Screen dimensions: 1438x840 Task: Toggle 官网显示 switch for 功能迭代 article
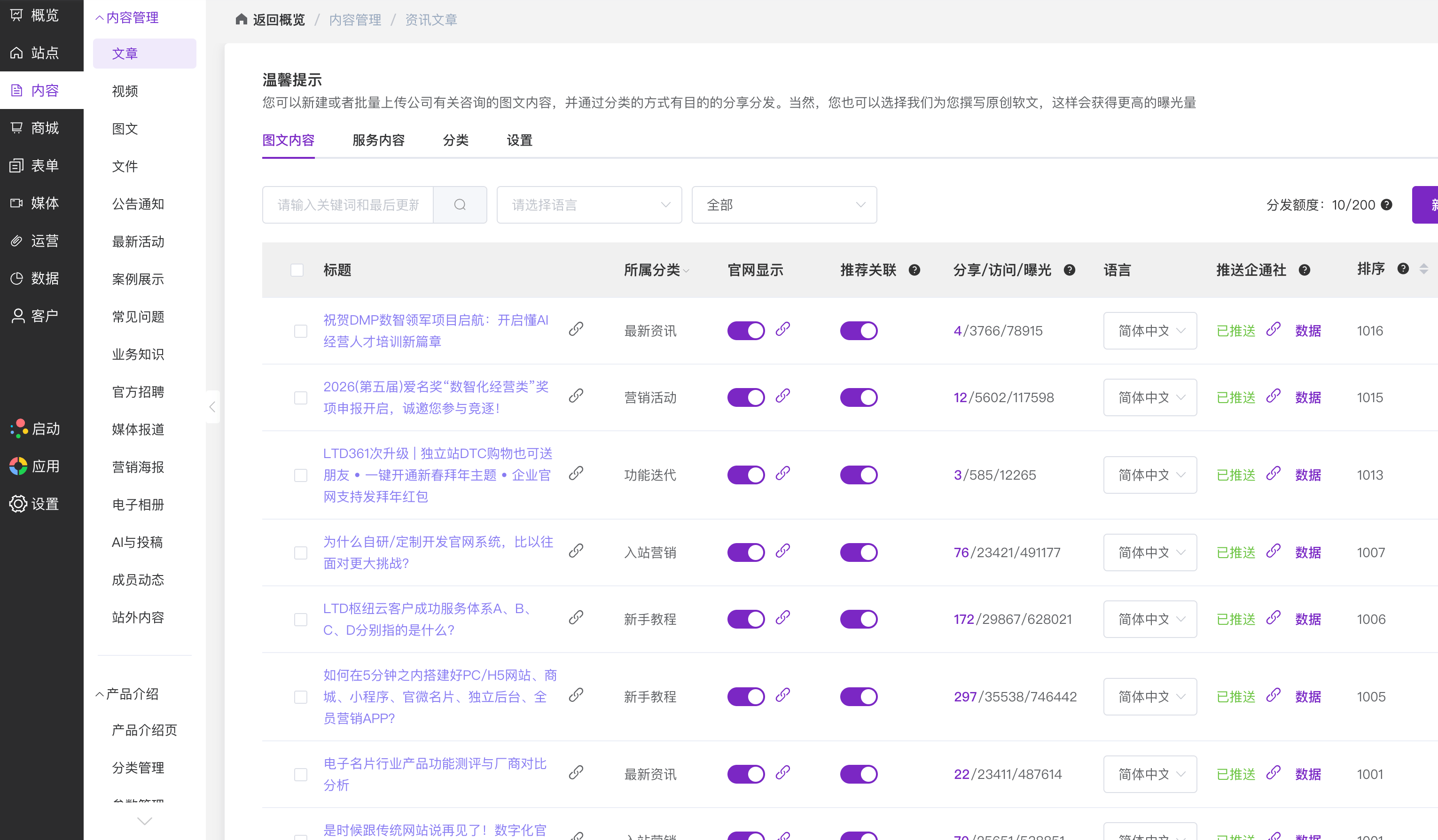point(745,475)
